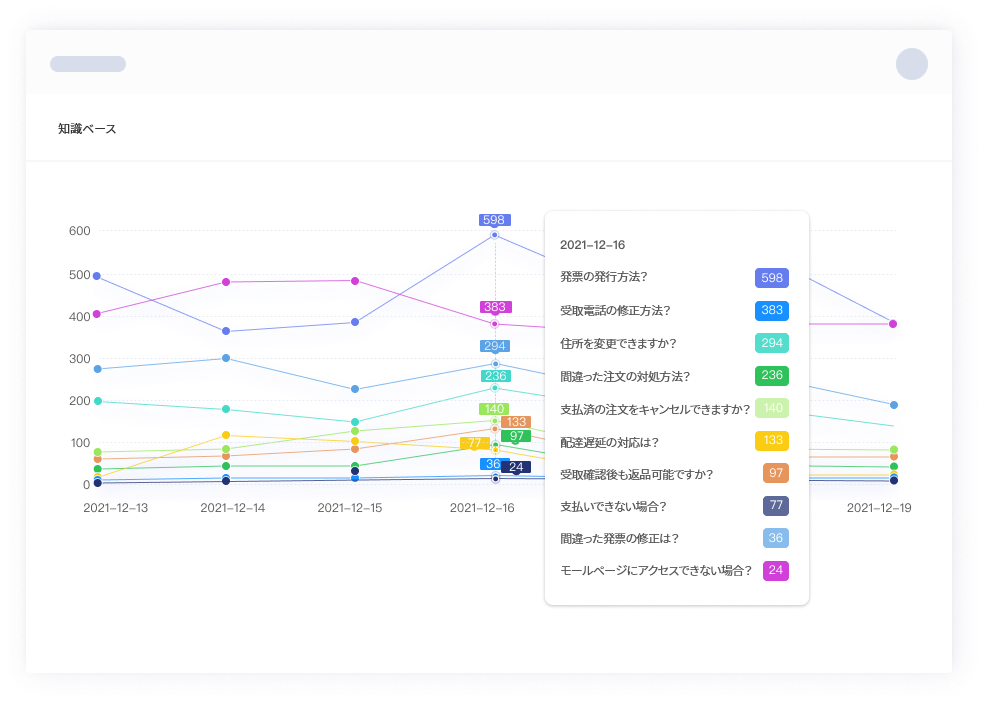Choose tooltip entry 支払いできない場合？
Viewport: 986px width, 703px height.
click(613, 507)
